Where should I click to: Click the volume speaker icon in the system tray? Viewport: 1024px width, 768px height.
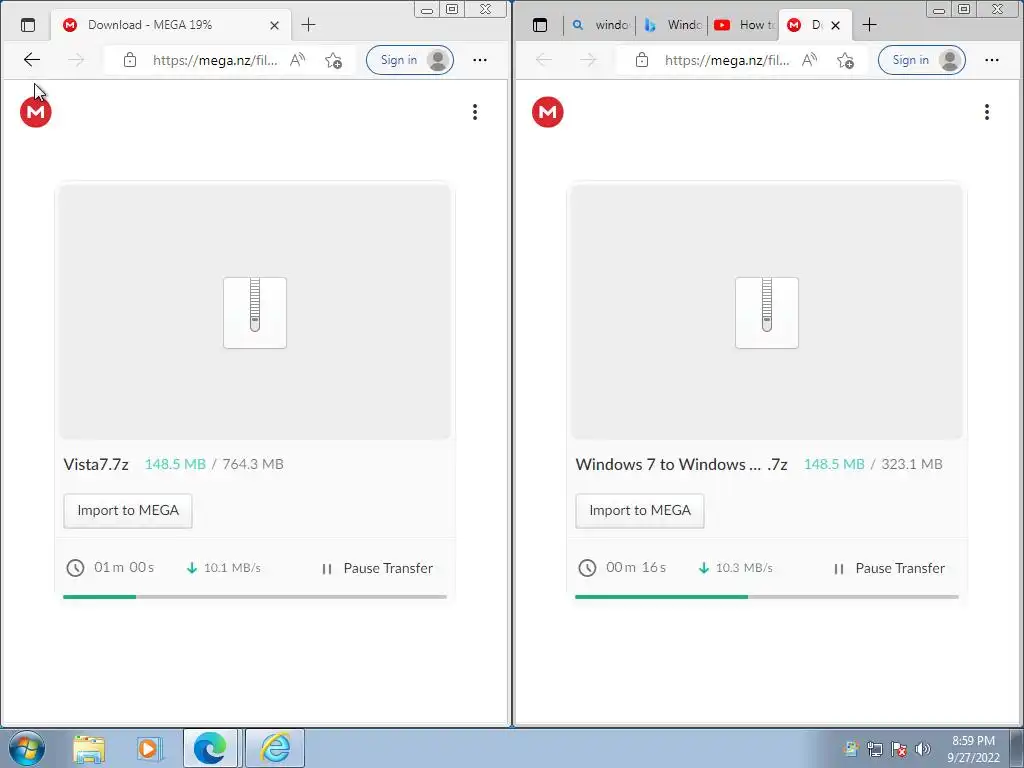923,749
